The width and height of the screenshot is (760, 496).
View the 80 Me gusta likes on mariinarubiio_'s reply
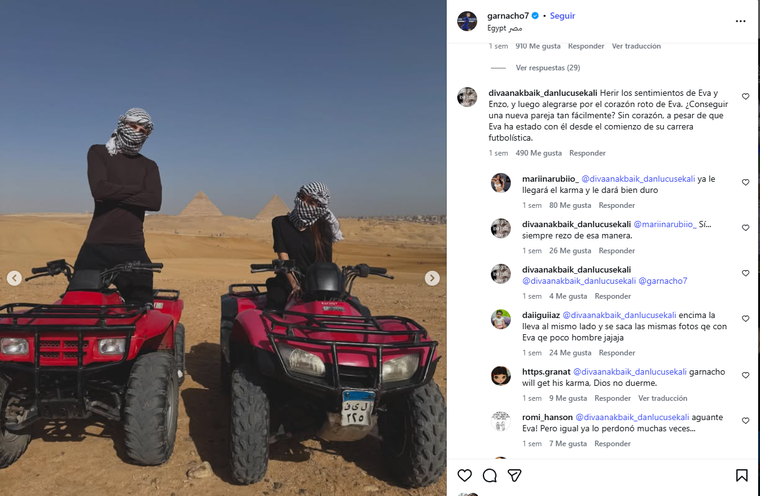[570, 206]
